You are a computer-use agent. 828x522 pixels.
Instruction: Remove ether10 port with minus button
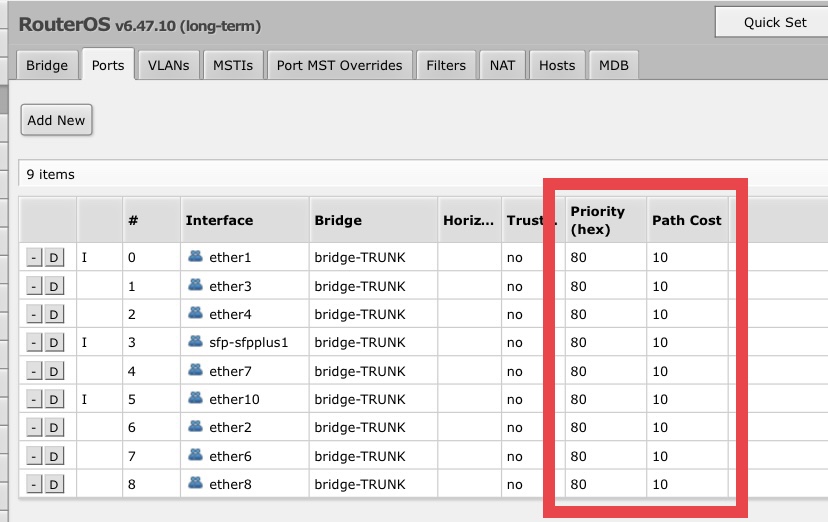[x=34, y=400]
